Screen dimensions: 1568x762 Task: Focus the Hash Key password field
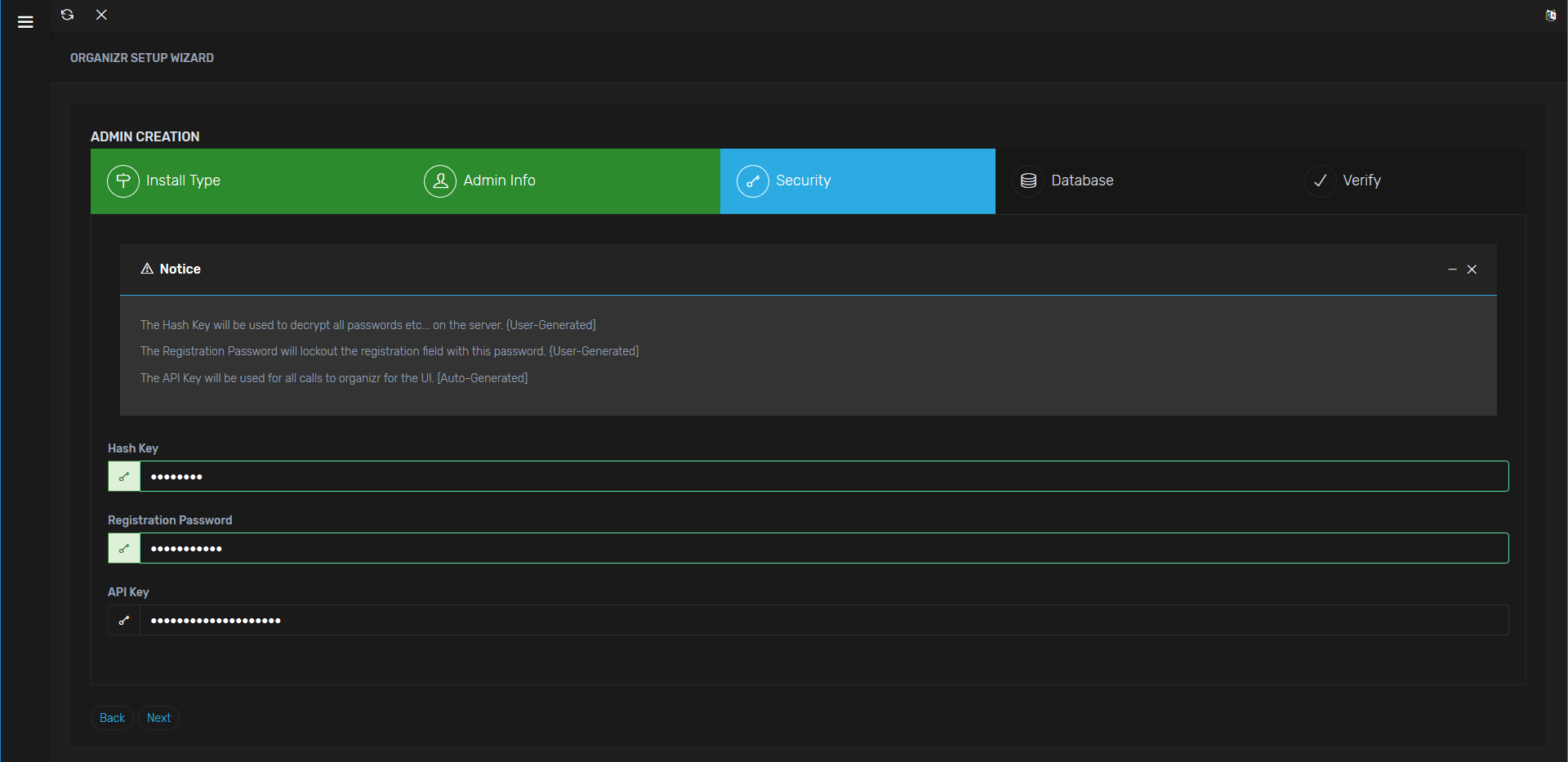[x=824, y=476]
